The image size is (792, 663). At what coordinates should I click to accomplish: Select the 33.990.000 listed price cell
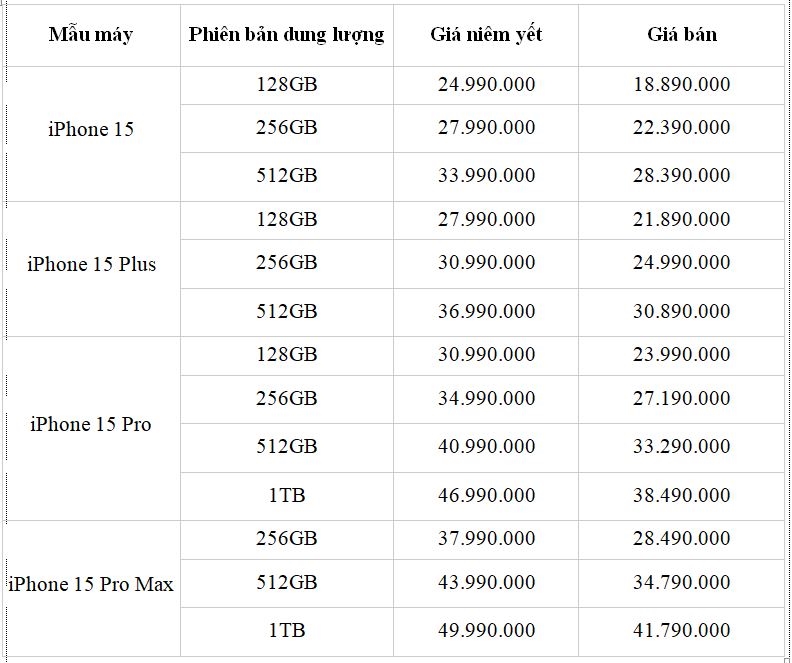pos(486,177)
